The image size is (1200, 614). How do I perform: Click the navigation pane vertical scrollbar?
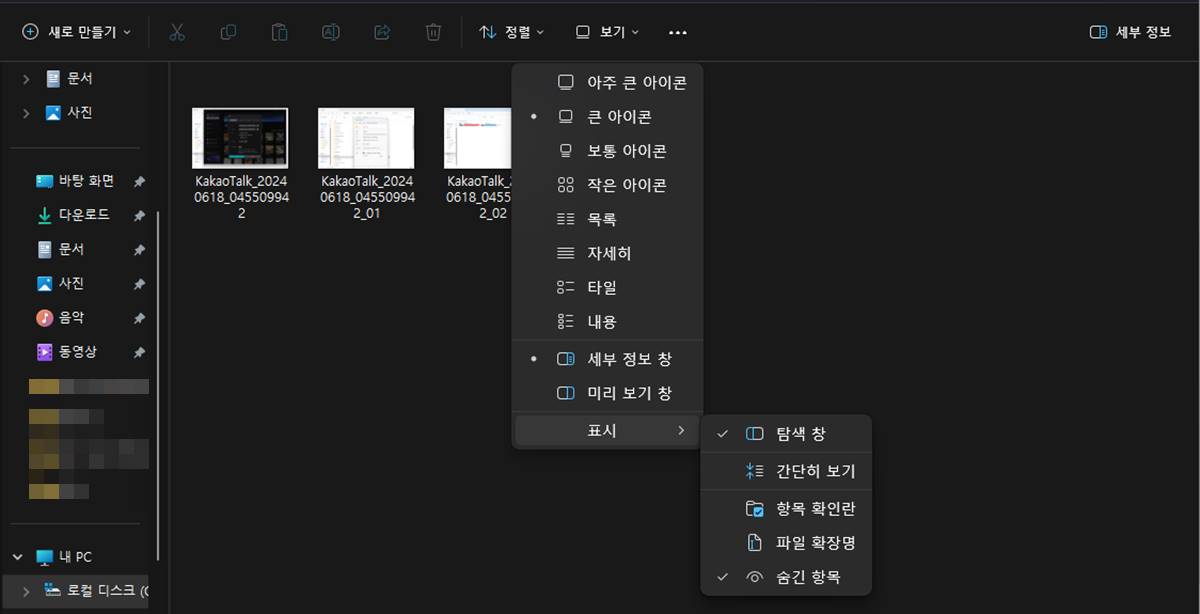(x=157, y=385)
